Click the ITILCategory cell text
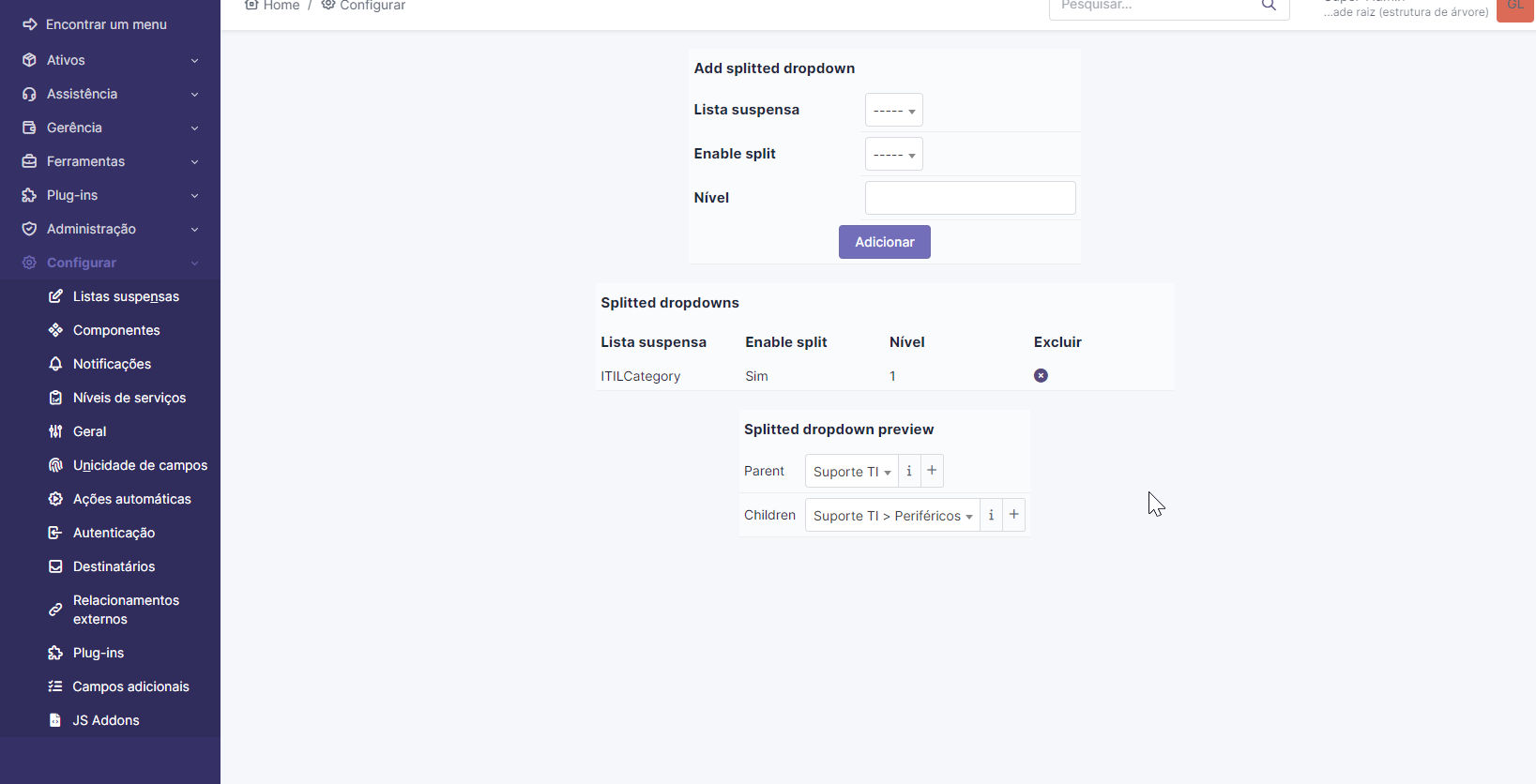This screenshot has width=1536, height=784. click(641, 376)
